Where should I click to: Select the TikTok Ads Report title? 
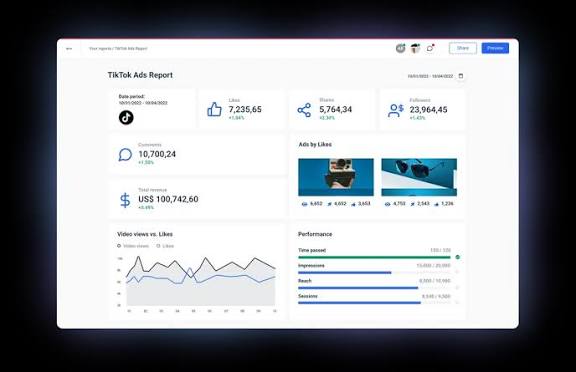pyautogui.click(x=140, y=75)
